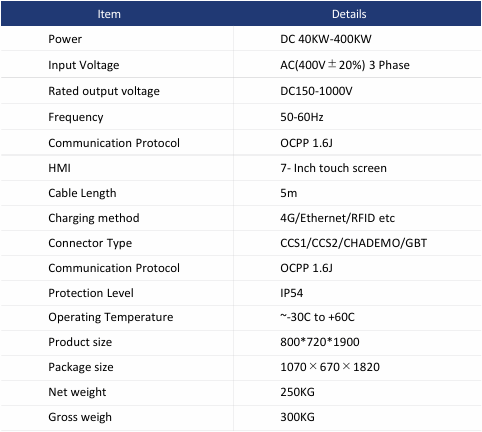The image size is (482, 432).
Task: Select the Frequency row label
Action: [76, 117]
